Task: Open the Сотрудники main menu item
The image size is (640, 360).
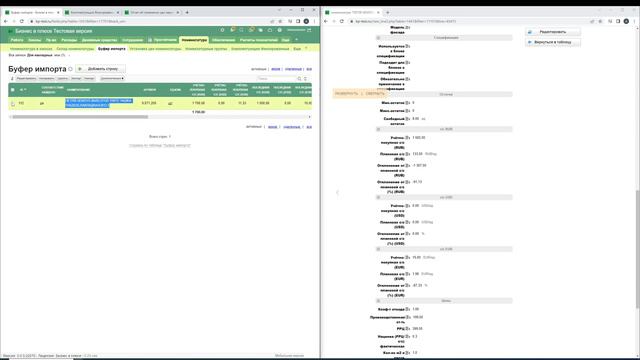Action: click(132, 40)
